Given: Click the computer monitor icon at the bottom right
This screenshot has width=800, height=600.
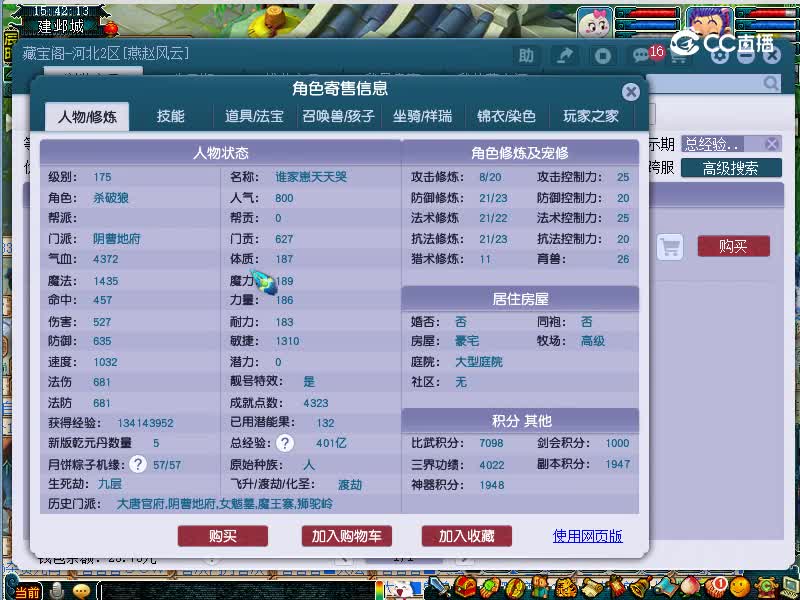Looking at the screenshot, I should pos(789,588).
